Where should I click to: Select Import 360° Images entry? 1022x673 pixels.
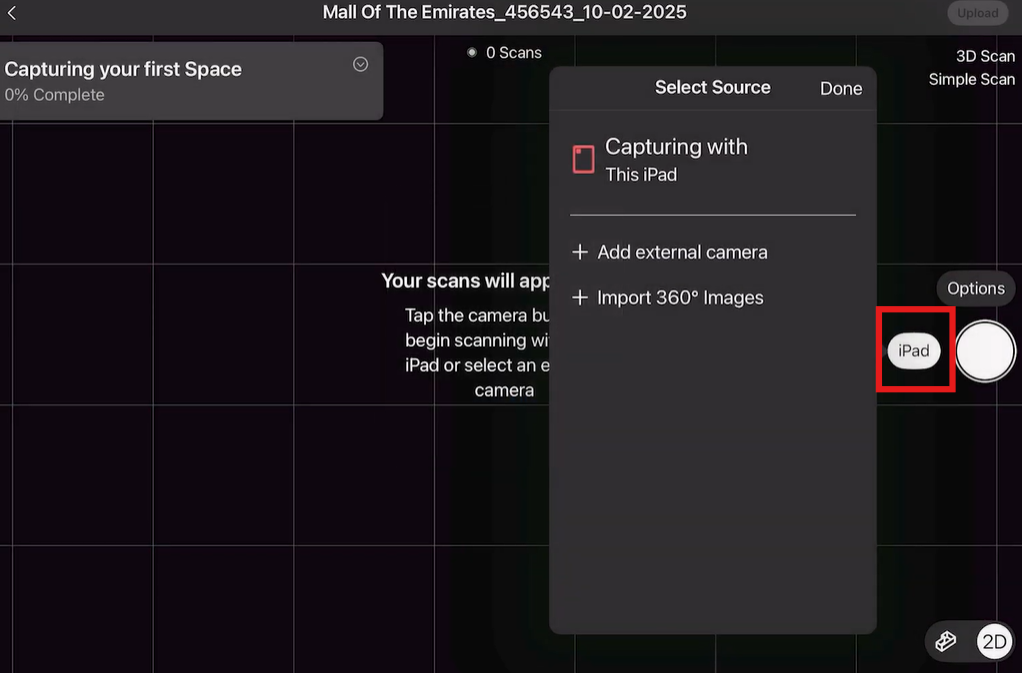tap(680, 298)
